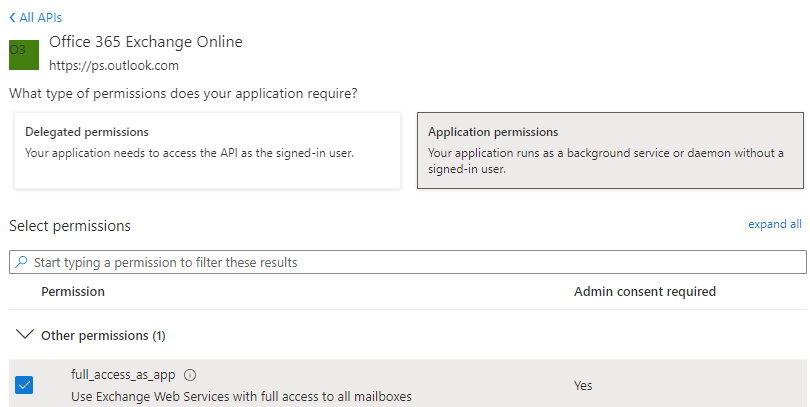Uncheck the full_access_as_app checkbox
This screenshot has width=810, height=407.
click(24, 385)
